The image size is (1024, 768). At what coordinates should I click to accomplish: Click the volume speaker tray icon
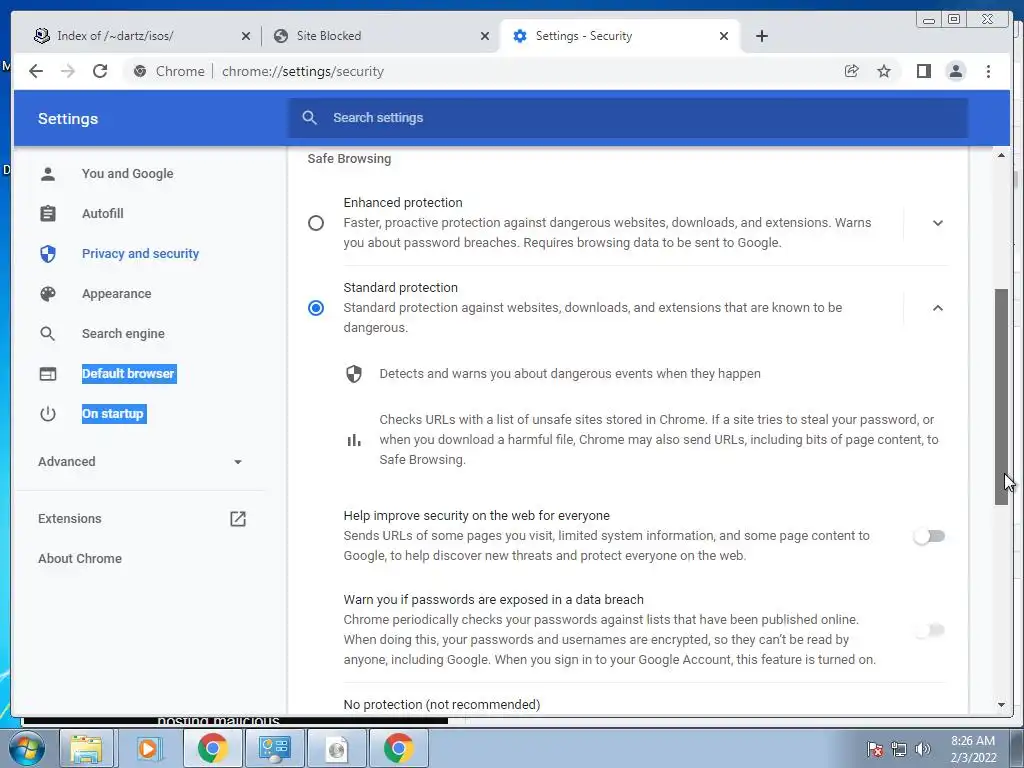click(x=923, y=749)
